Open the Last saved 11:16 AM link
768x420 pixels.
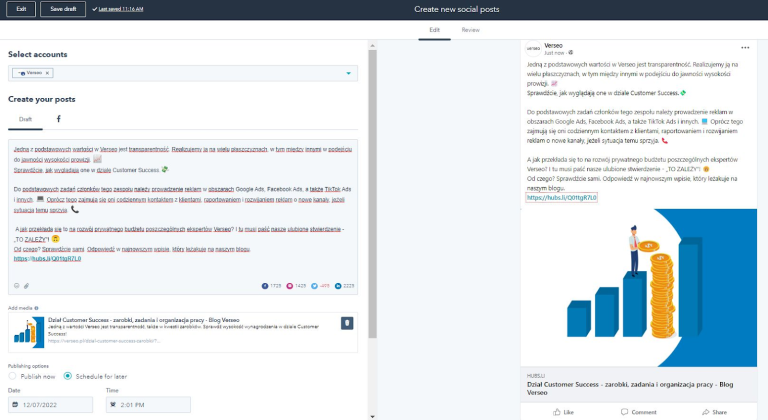pos(120,9)
